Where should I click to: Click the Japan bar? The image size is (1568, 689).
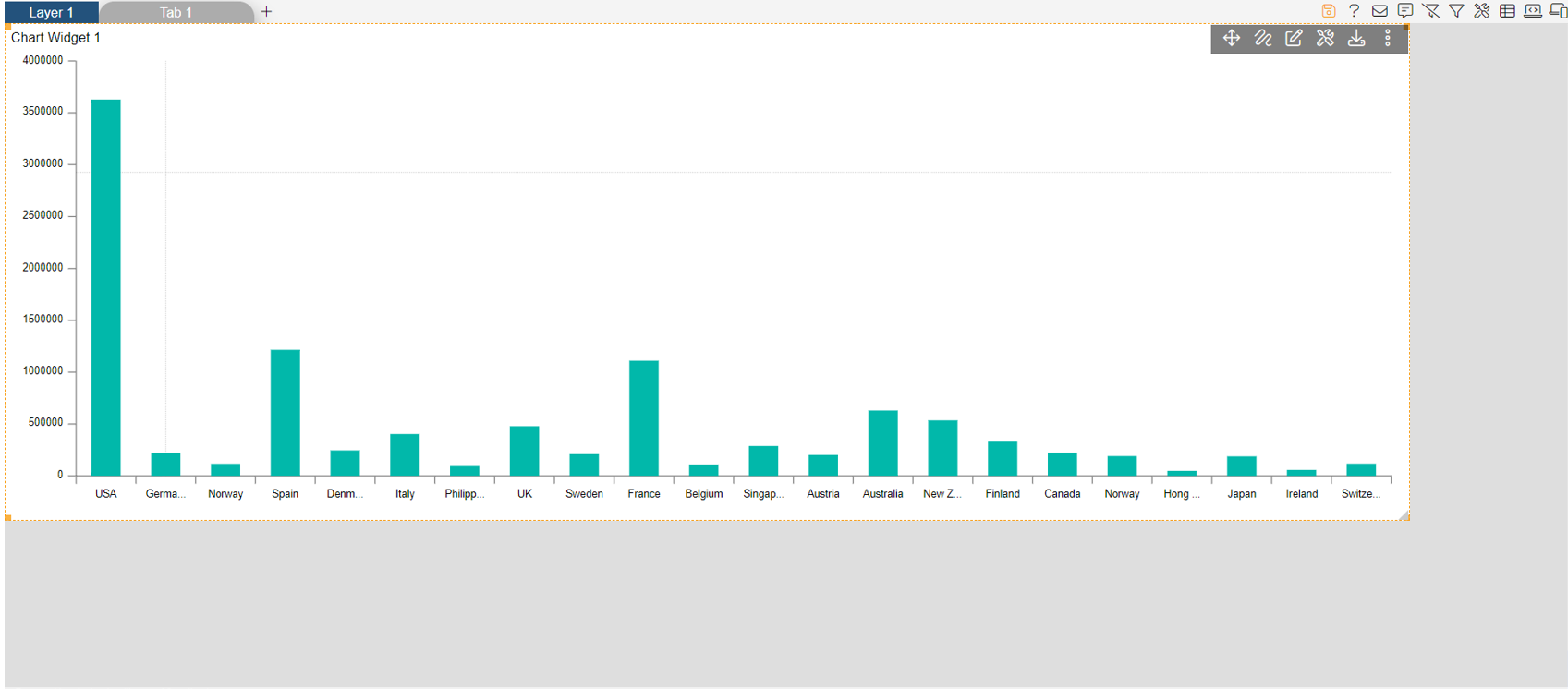point(1242,465)
